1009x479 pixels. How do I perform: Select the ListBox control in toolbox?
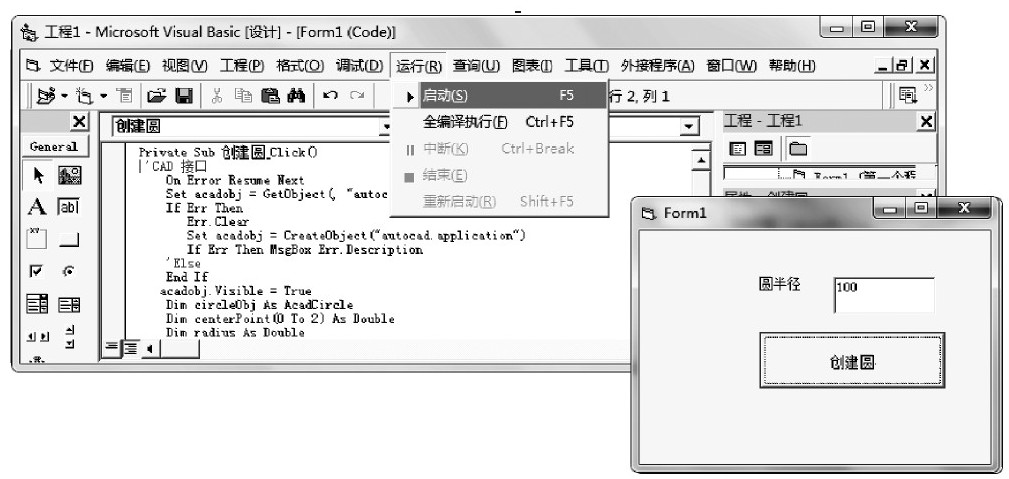point(69,304)
